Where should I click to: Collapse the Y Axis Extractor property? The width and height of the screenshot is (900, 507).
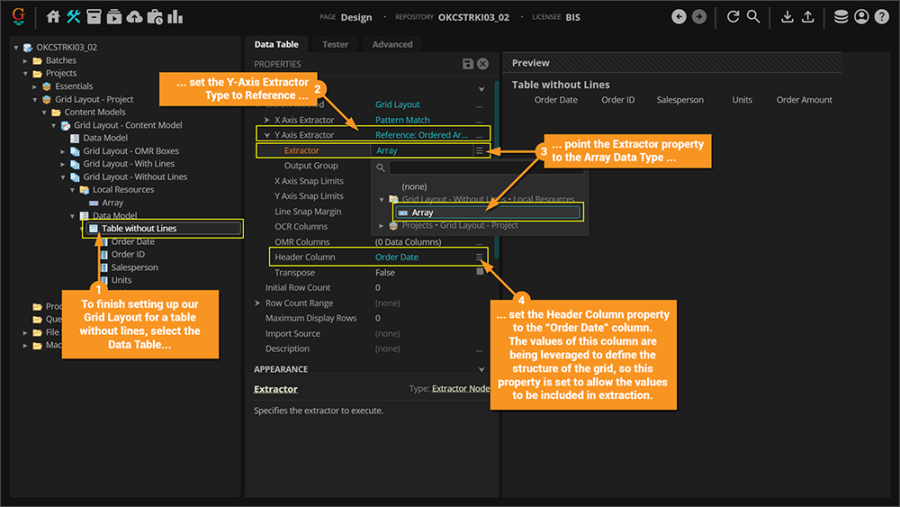[267, 135]
